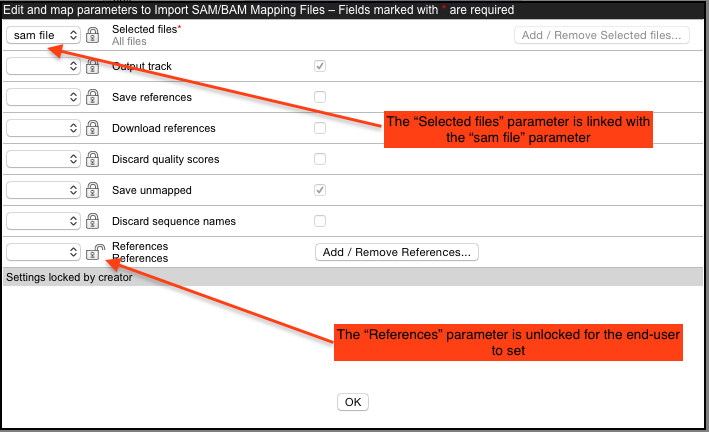Click the Add / Remove Selected files field
This screenshot has height=432, width=709.
click(x=602, y=35)
